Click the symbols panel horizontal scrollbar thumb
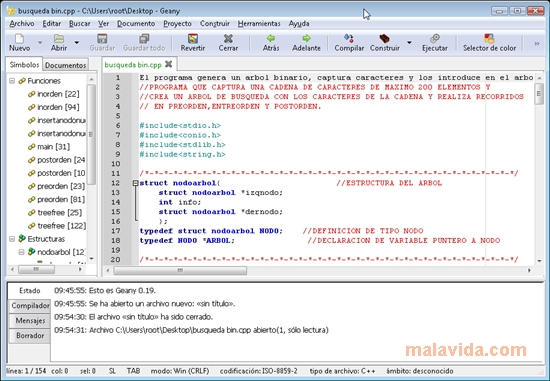 [x=36, y=269]
